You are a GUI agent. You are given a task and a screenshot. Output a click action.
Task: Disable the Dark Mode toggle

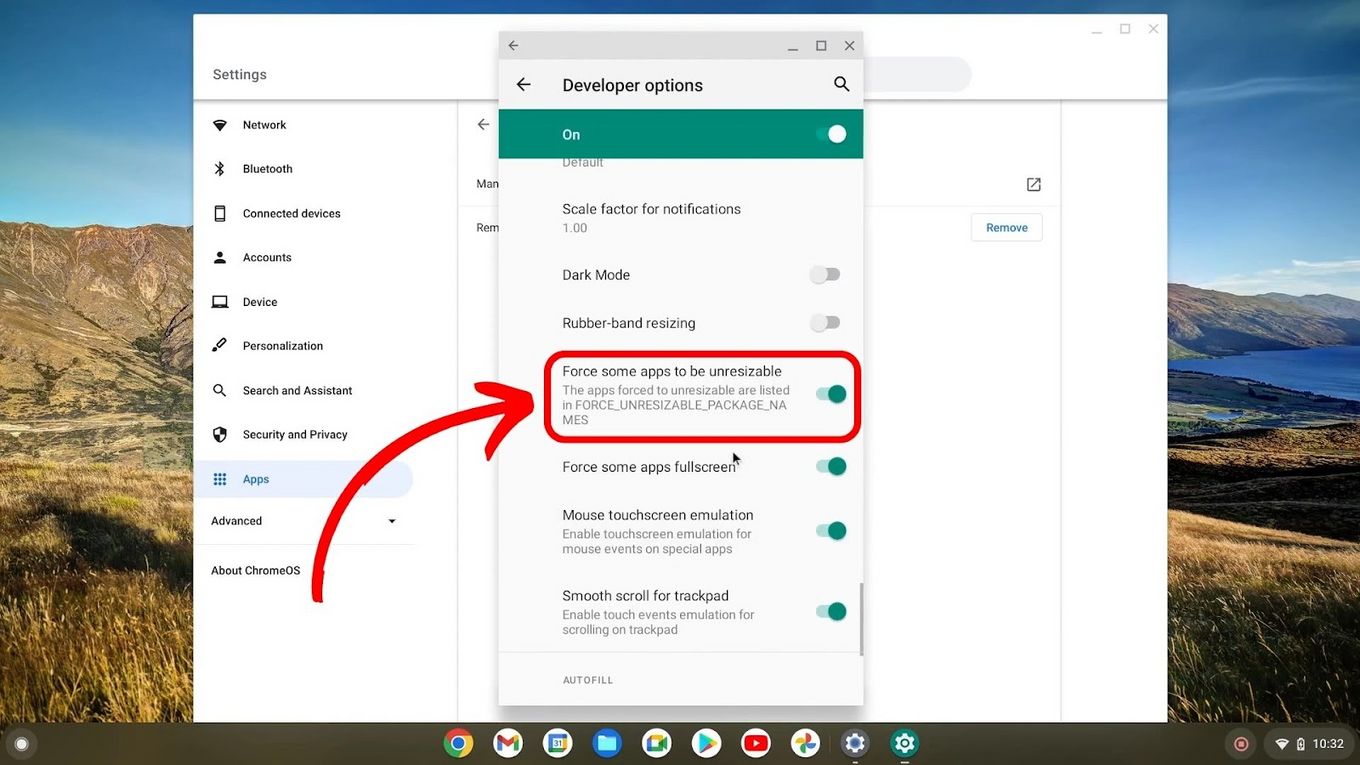[x=824, y=274]
